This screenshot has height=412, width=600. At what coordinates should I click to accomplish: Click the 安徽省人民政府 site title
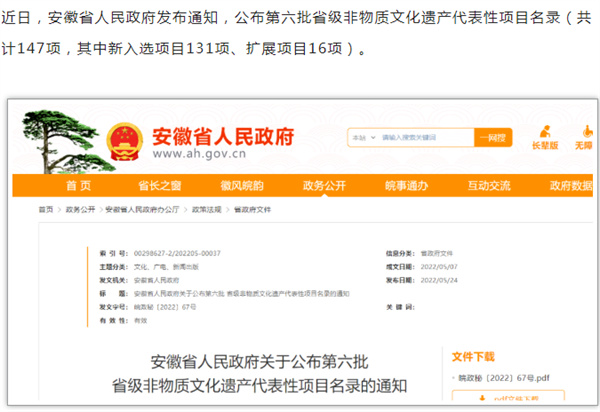pos(223,137)
